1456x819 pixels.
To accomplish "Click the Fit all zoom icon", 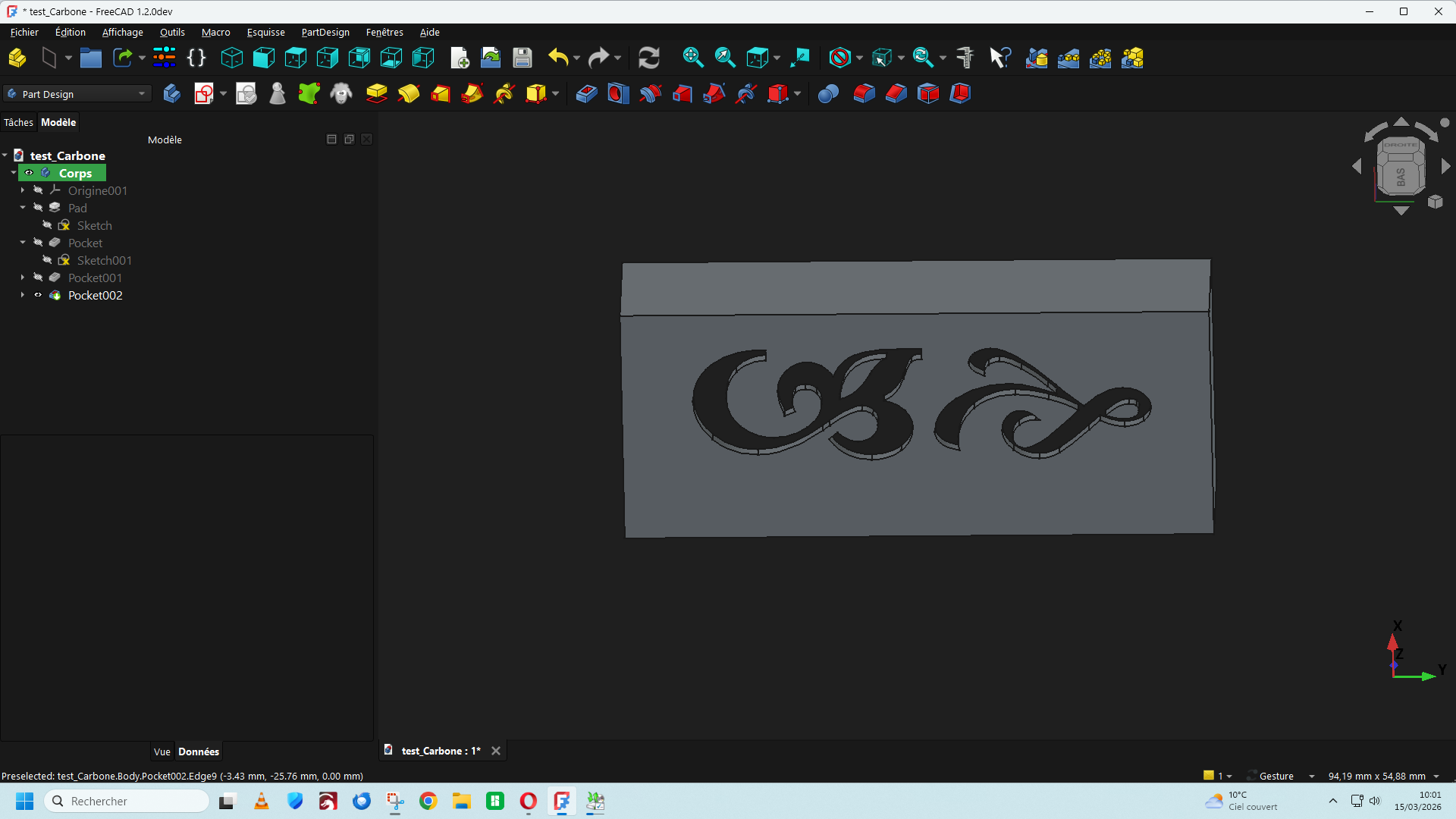I will pos(692,58).
